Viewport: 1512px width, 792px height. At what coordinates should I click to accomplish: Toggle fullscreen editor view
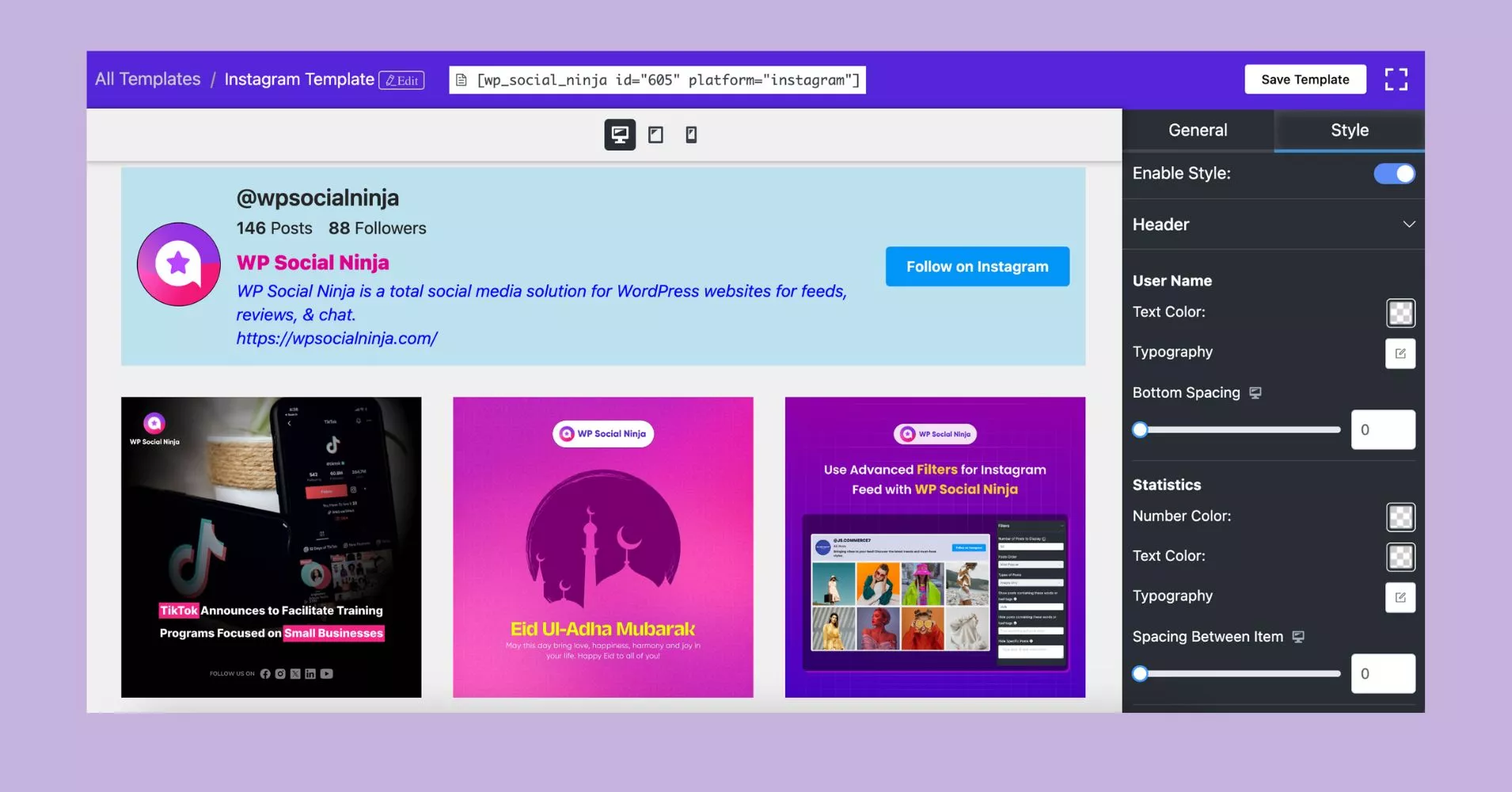pos(1396,79)
